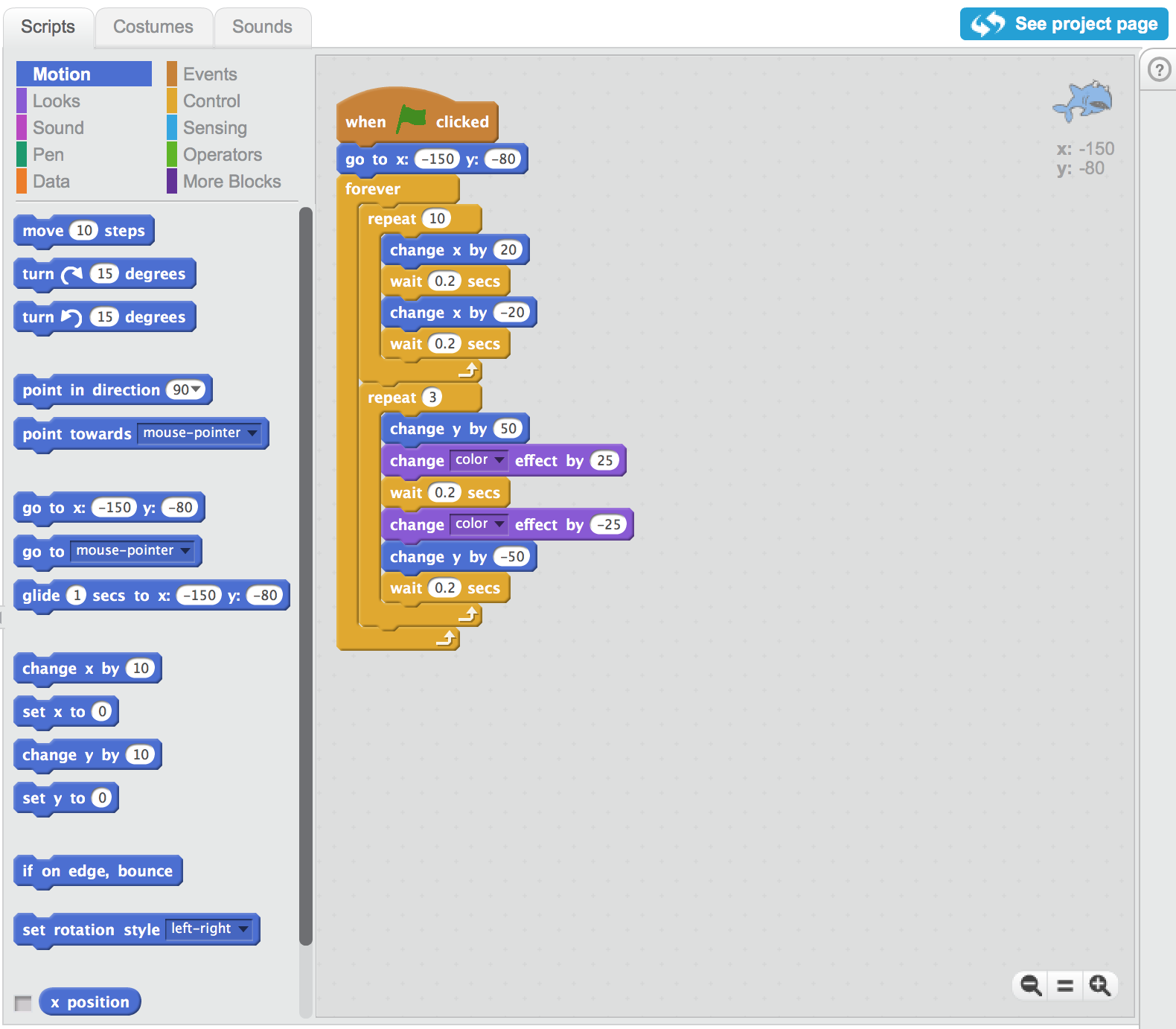Edit the glide seconds value field
Screen dimensions: 1176x1029
(76, 596)
